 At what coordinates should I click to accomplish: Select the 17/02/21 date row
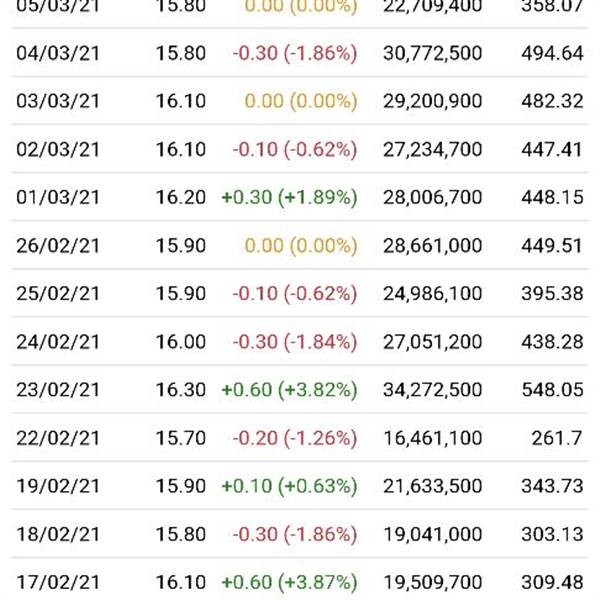300,582
